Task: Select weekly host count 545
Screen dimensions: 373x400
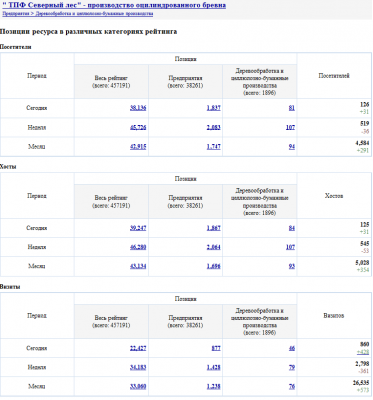Action: (x=365, y=244)
